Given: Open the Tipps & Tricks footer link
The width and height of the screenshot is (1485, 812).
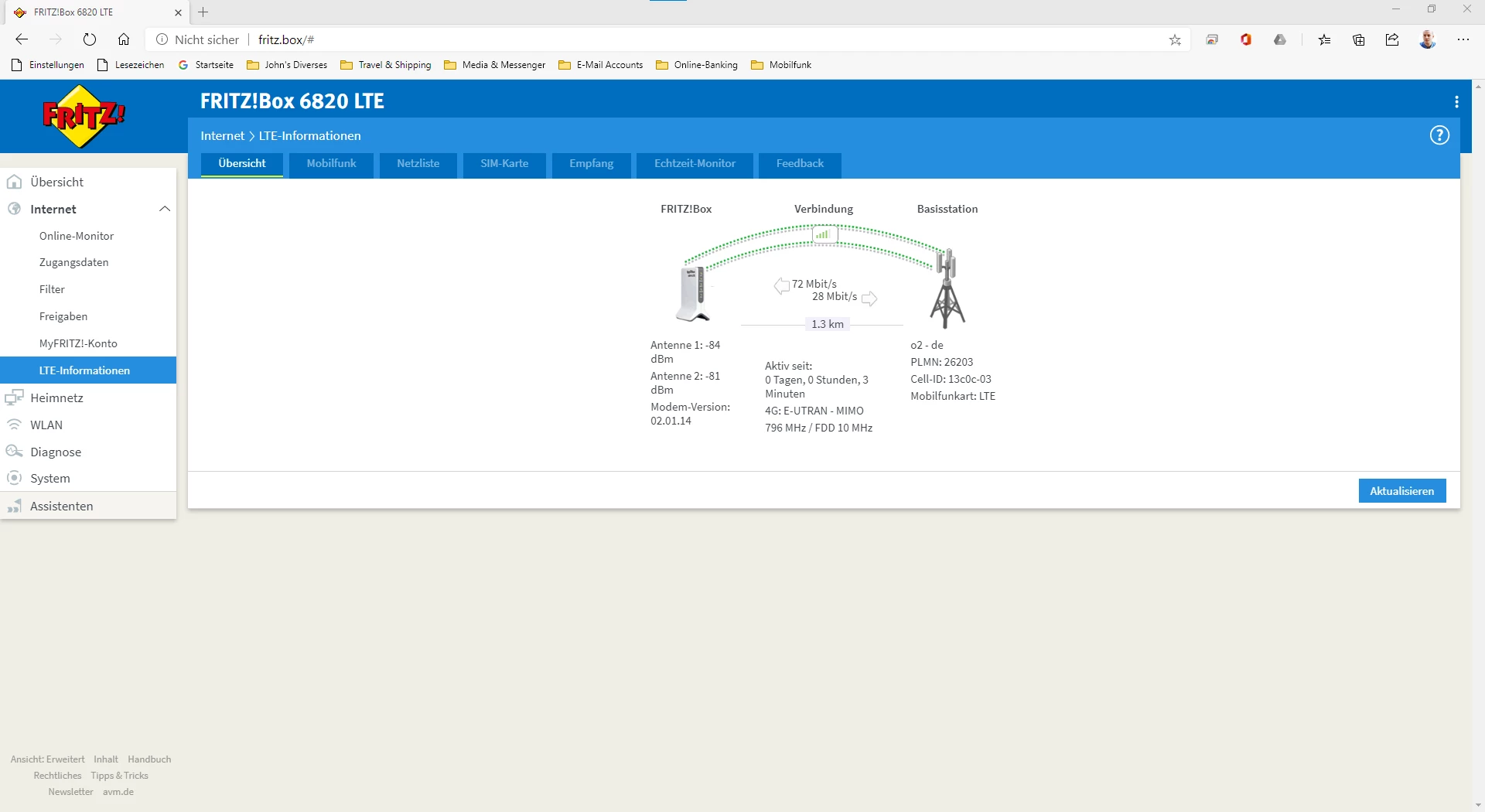Looking at the screenshot, I should click(119, 776).
